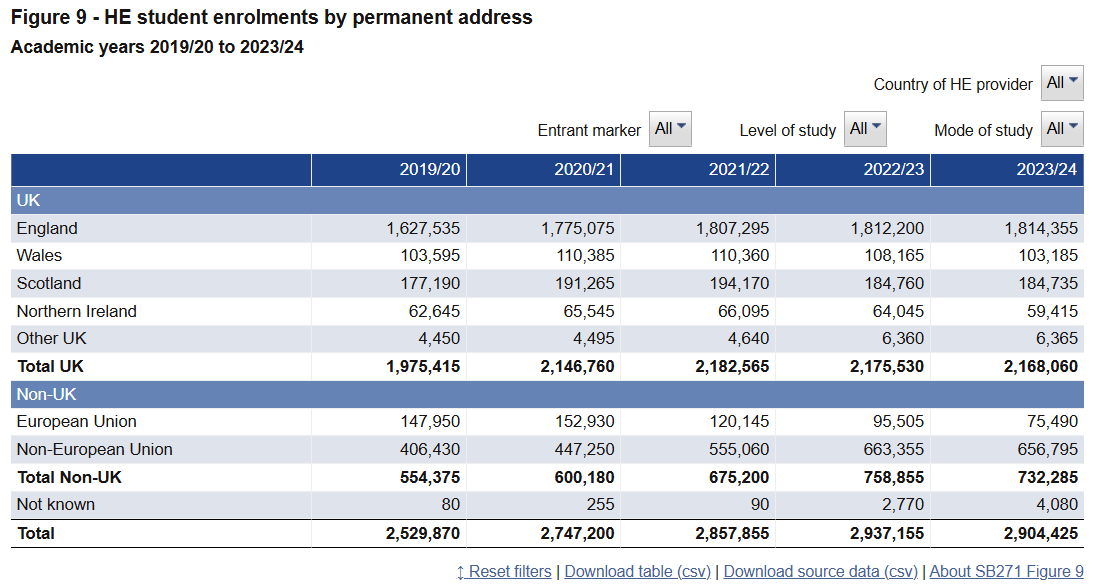Image resolution: width=1105 pixels, height=588 pixels.
Task: Click grand Total 2019/20 value 2,529,870
Action: 423,534
